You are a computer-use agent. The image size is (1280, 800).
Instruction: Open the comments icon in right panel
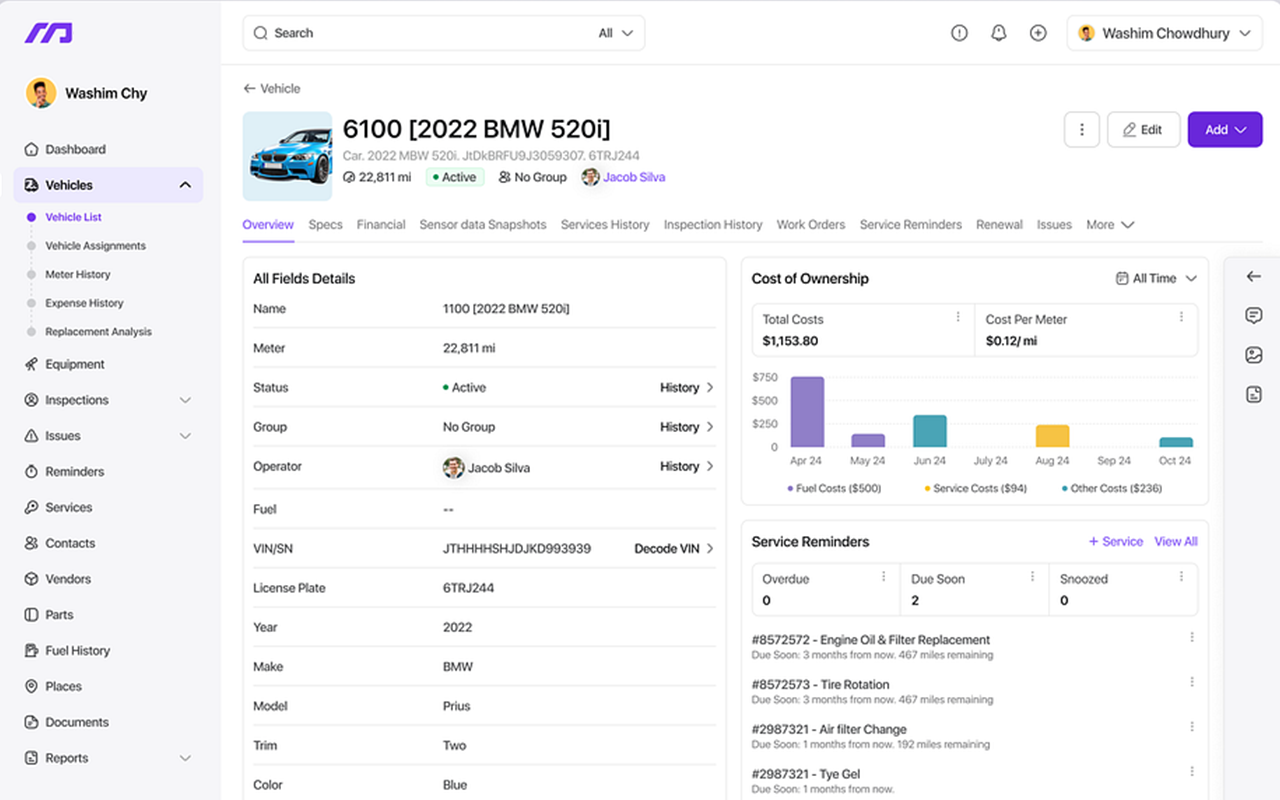1254,316
